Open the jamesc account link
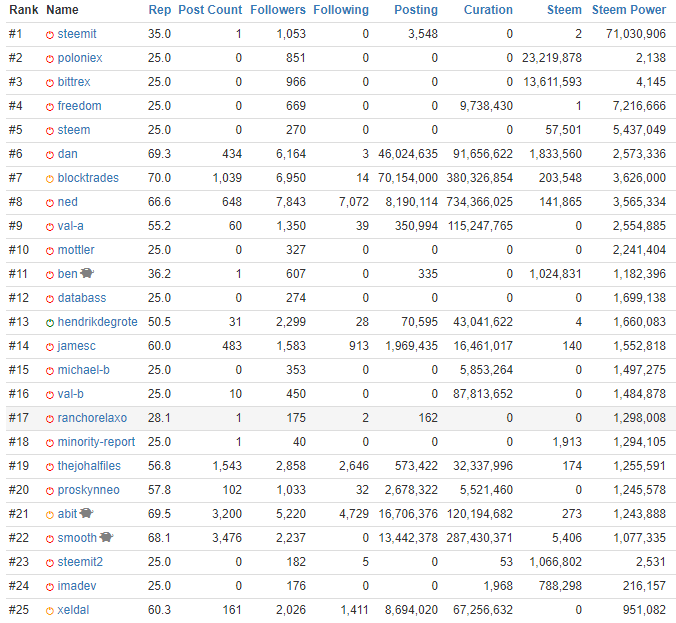The height and width of the screenshot is (623, 676). click(x=76, y=346)
